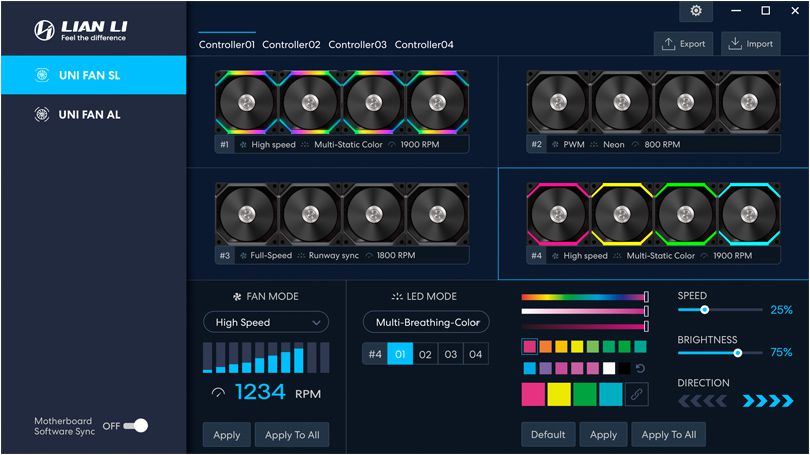Image resolution: width=810 pixels, height=455 pixels.
Task: Click the white-to-pink saturation slider
Action: [x=584, y=311]
